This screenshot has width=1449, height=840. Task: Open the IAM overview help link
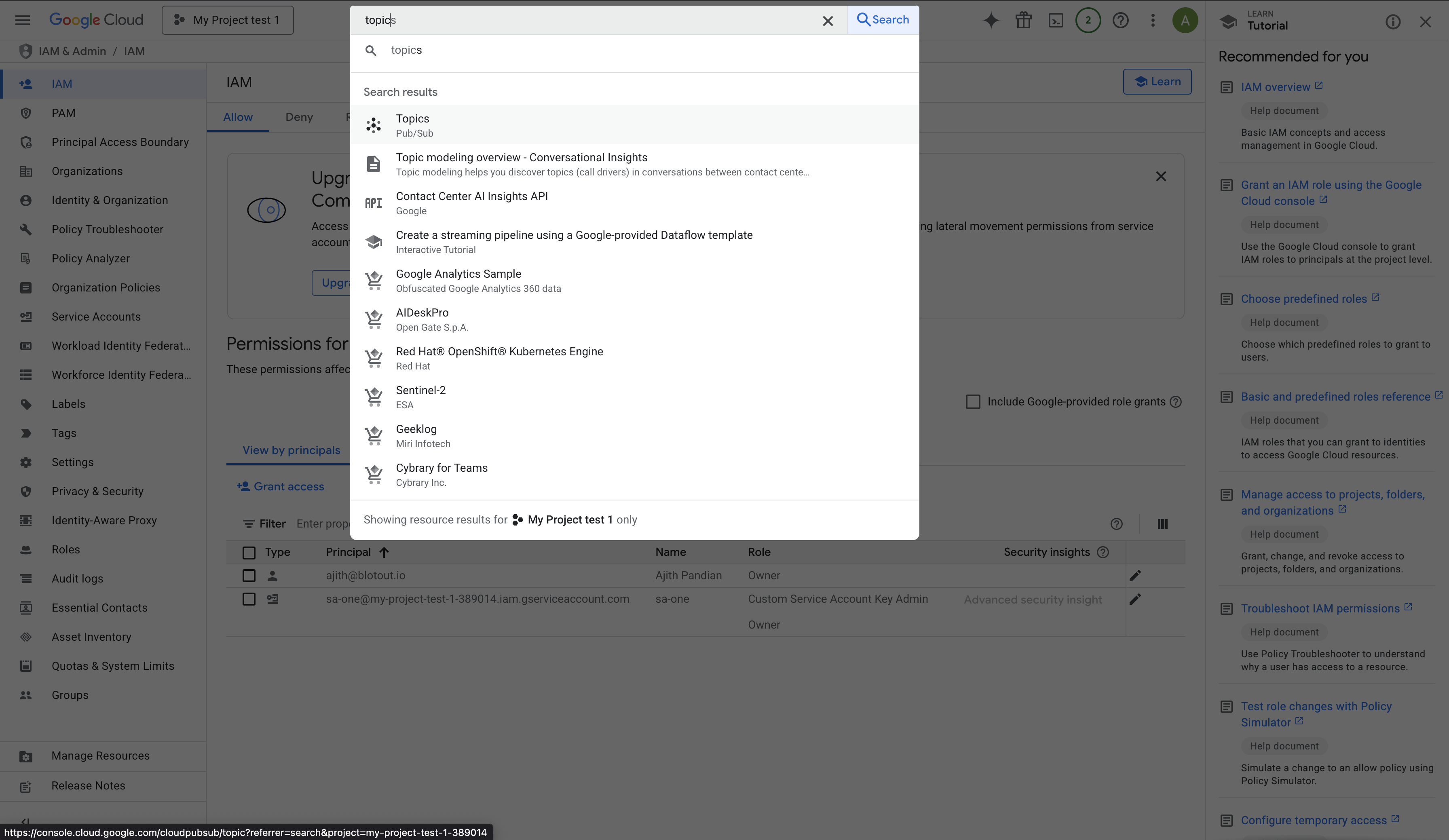coord(1275,87)
